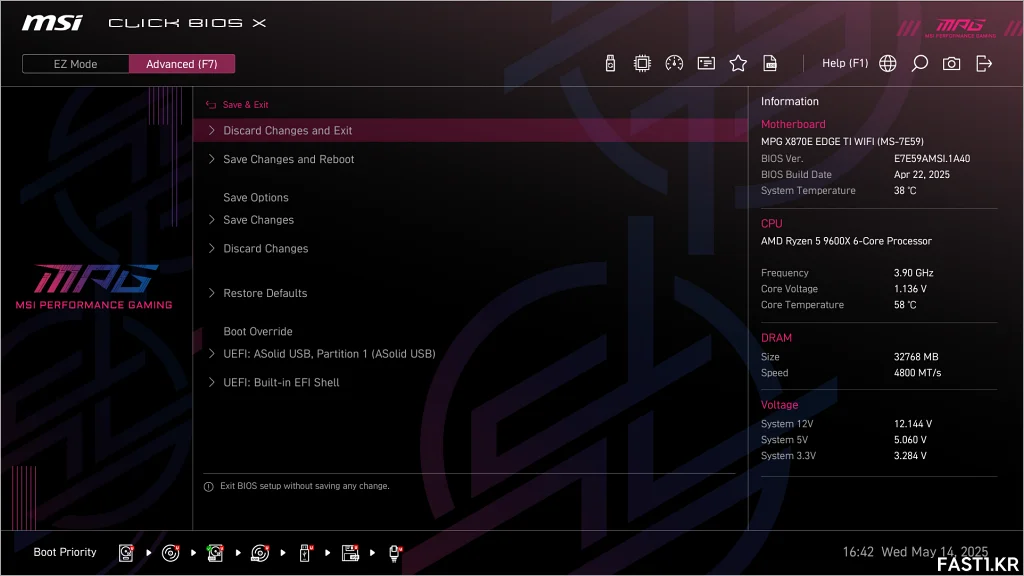Select the hard disk boot priority icon
The height and width of the screenshot is (576, 1024).
tap(126, 553)
